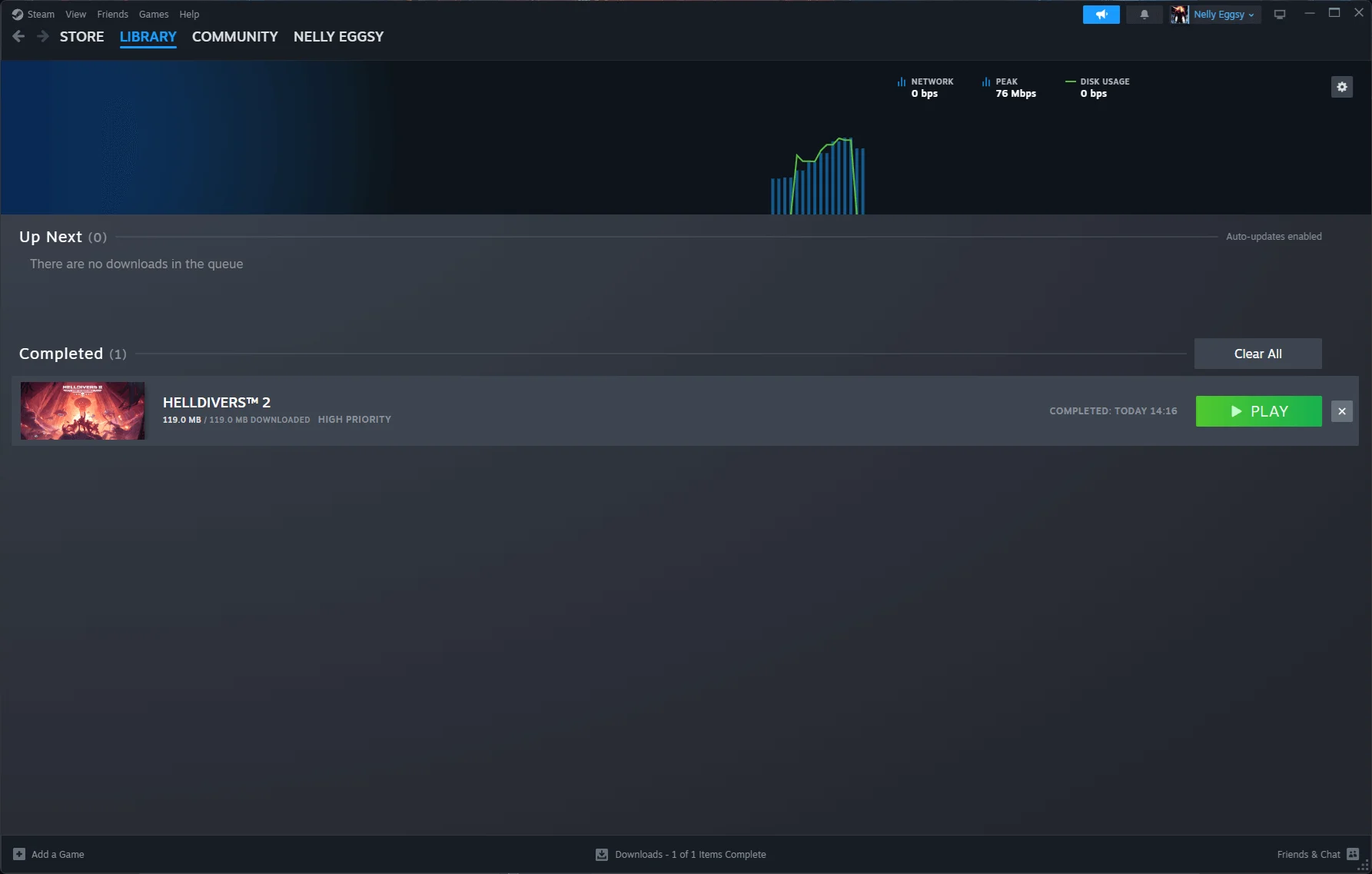Open download settings gear icon

click(x=1341, y=87)
